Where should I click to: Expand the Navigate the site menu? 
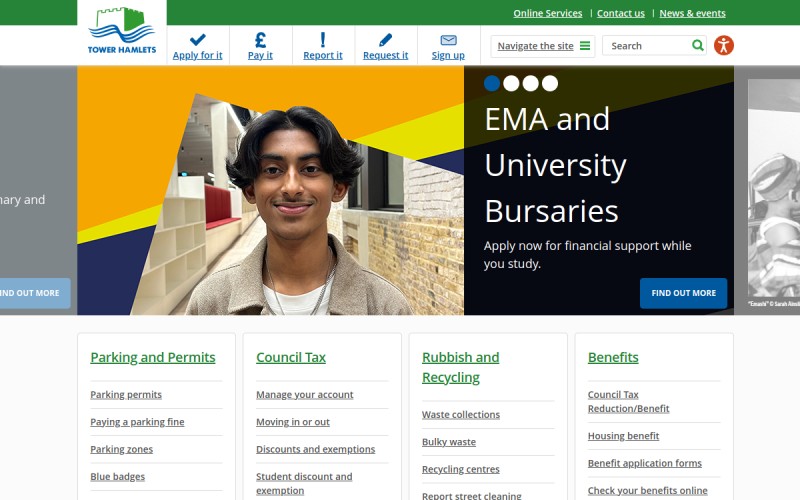tap(543, 46)
